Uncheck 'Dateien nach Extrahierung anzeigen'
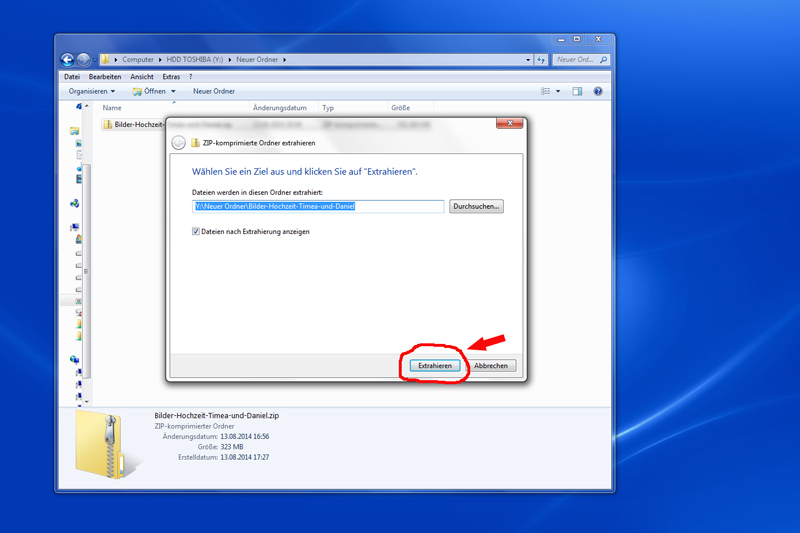The height and width of the screenshot is (533, 800). 196,231
